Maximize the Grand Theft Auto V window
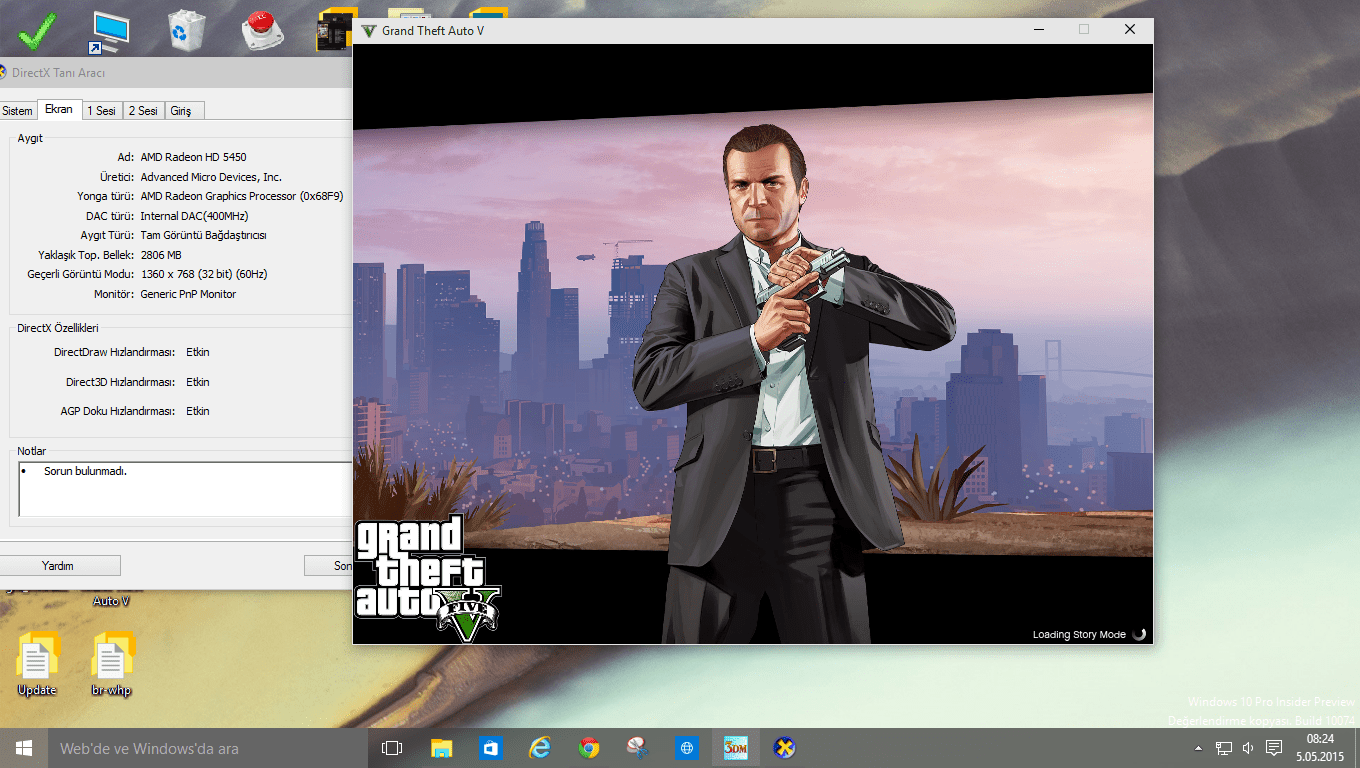The image size is (1360, 768). tap(1083, 30)
